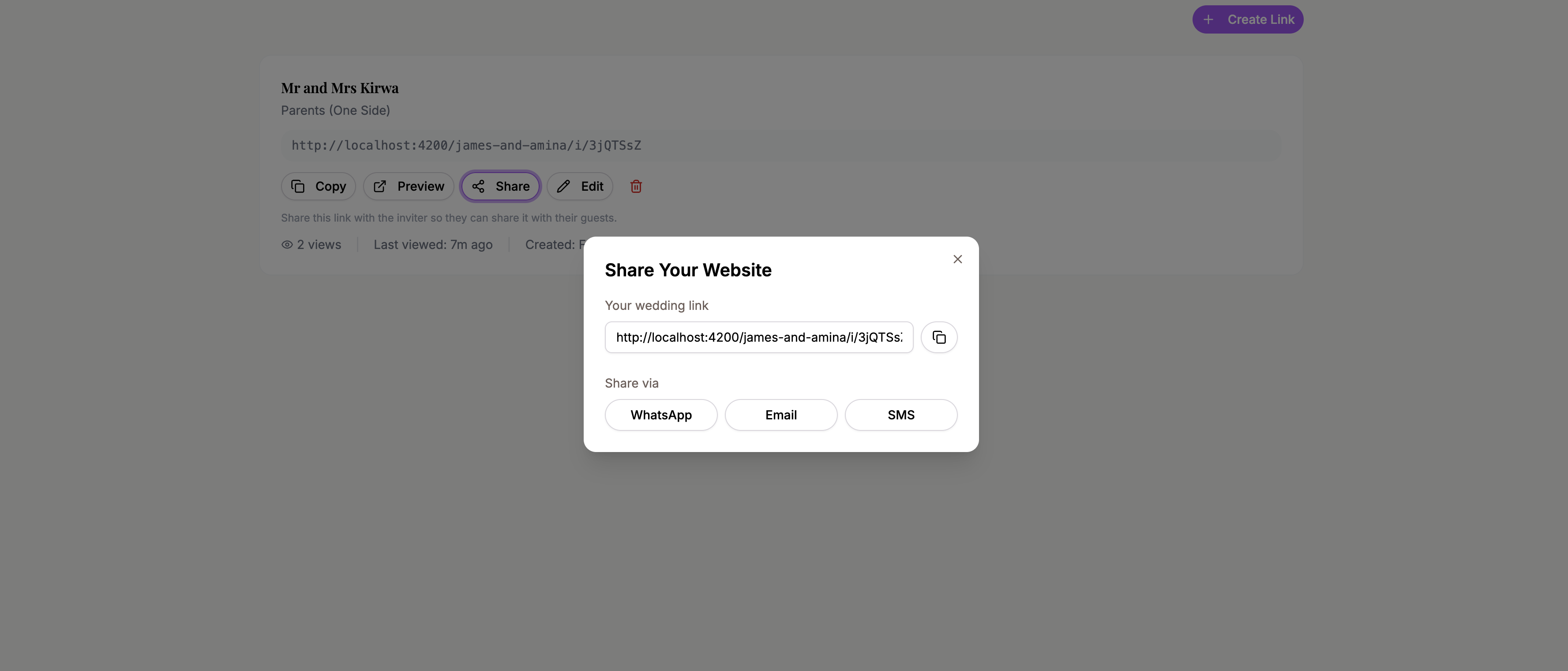Share the wedding link via Email

coord(781,415)
